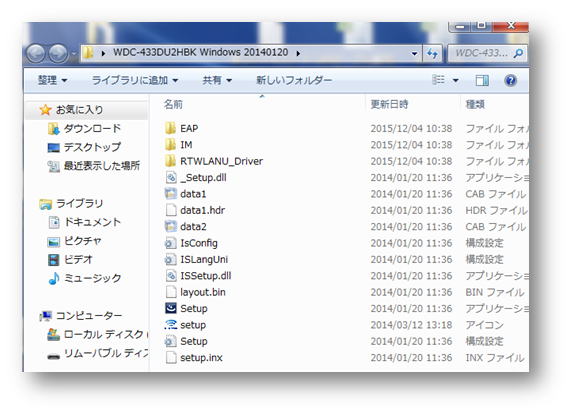Screen dimensions: 571x414
Task: Open ミュージック library
Action: [x=92, y=278]
